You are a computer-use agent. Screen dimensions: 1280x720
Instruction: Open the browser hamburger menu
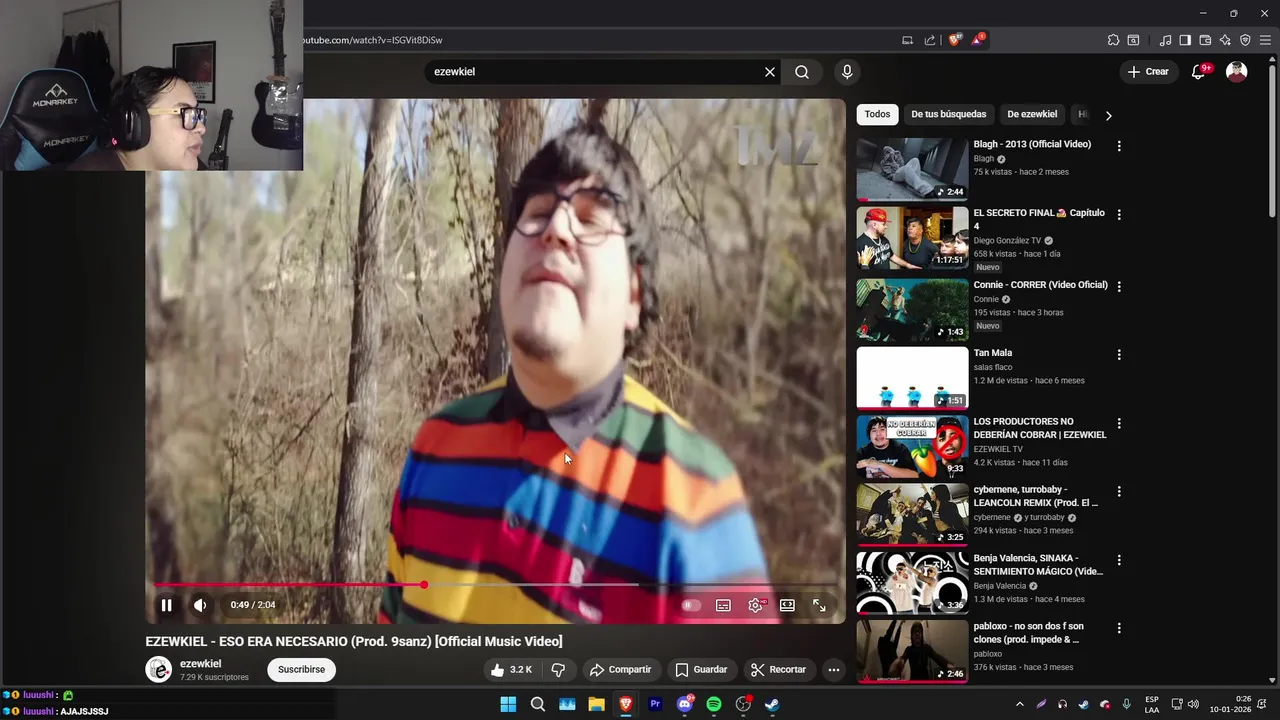pos(1266,40)
